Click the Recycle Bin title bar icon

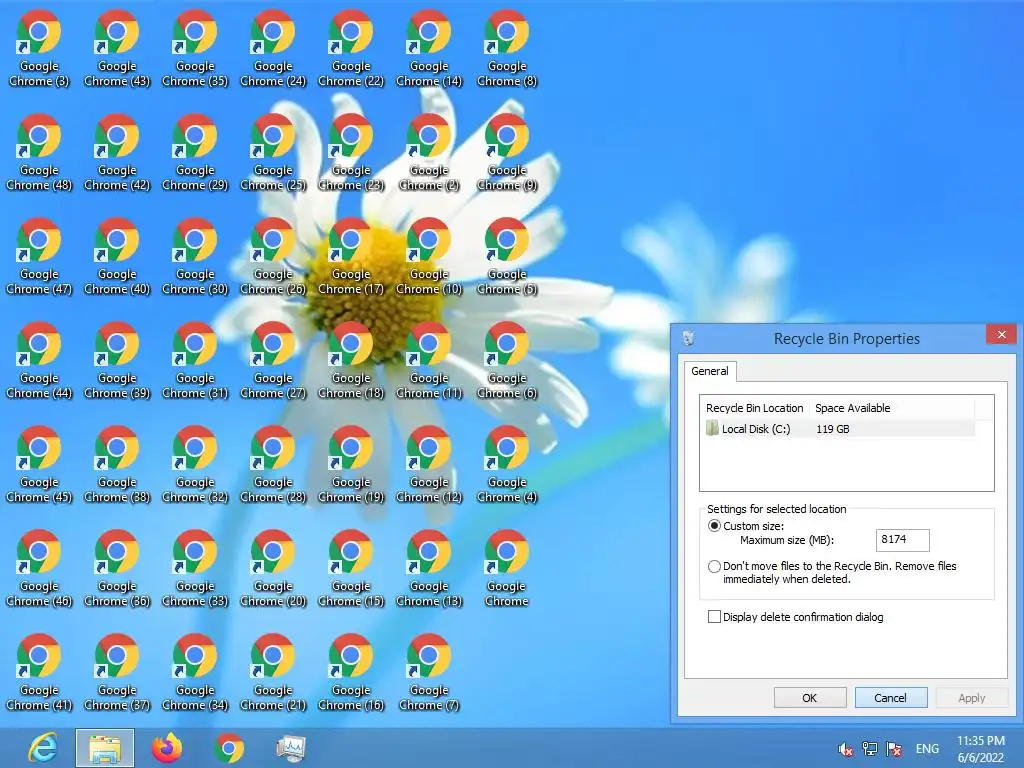click(688, 338)
